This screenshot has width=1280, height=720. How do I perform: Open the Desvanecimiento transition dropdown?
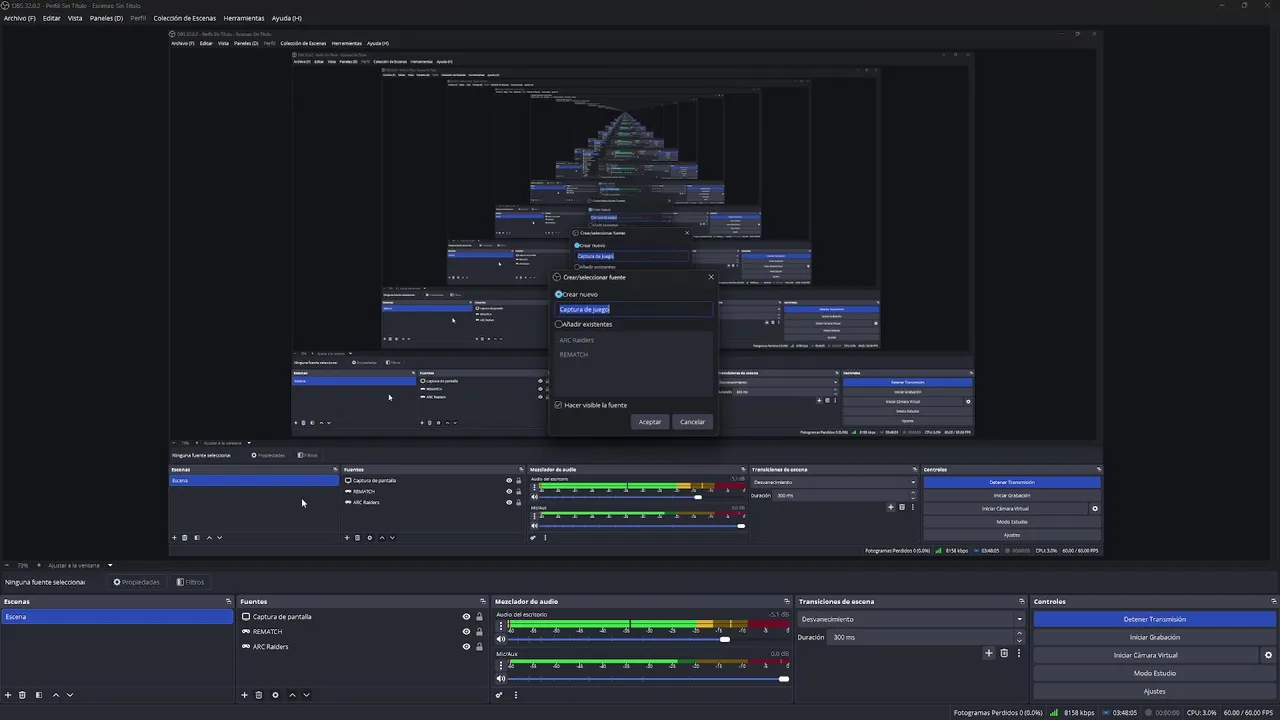[912, 619]
